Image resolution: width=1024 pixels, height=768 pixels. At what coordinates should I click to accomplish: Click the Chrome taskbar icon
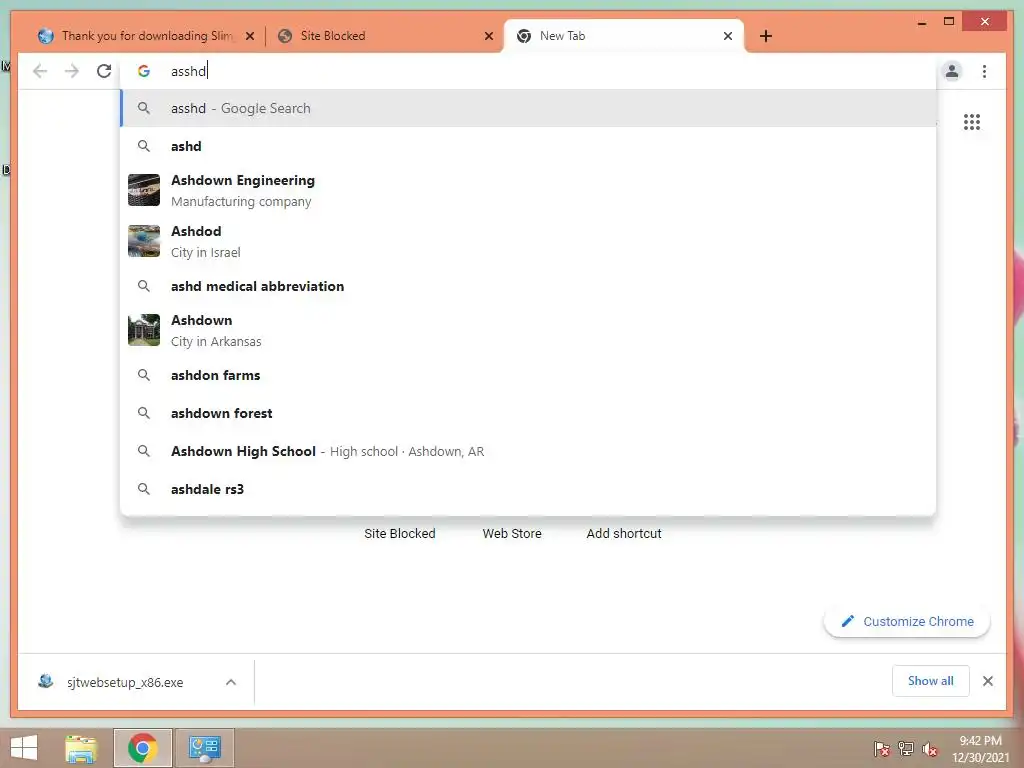click(x=143, y=748)
